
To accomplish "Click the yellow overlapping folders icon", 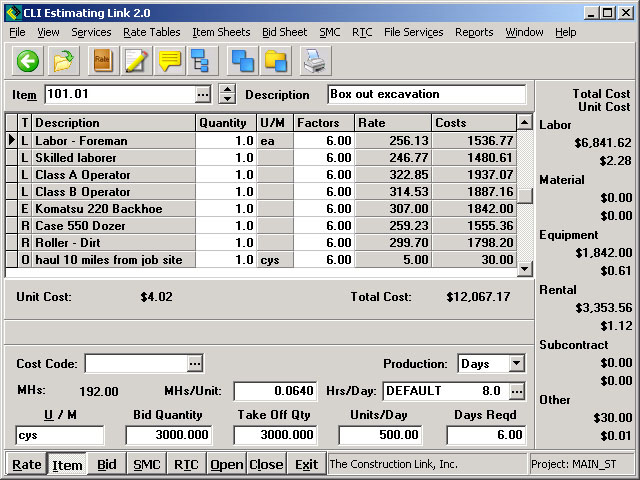I will tap(276, 61).
